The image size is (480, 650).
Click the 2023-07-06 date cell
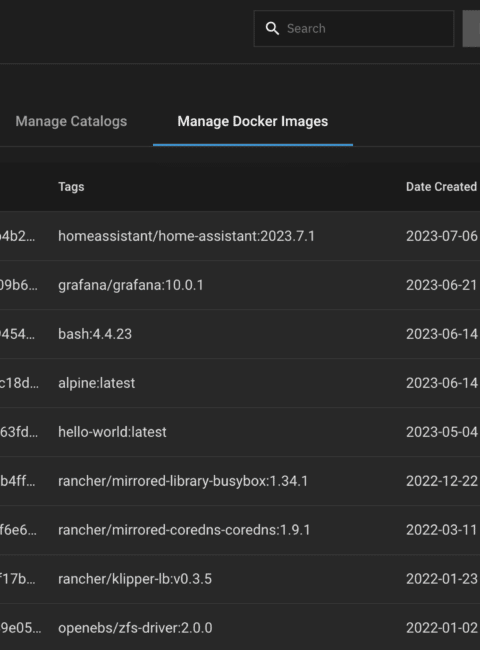pyautogui.click(x=442, y=236)
